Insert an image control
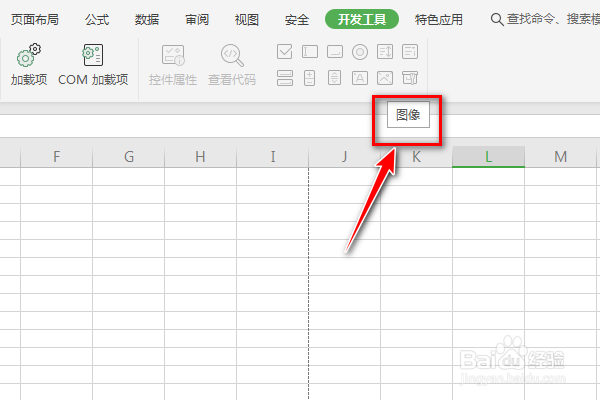This screenshot has height=400, width=600. pos(385,78)
